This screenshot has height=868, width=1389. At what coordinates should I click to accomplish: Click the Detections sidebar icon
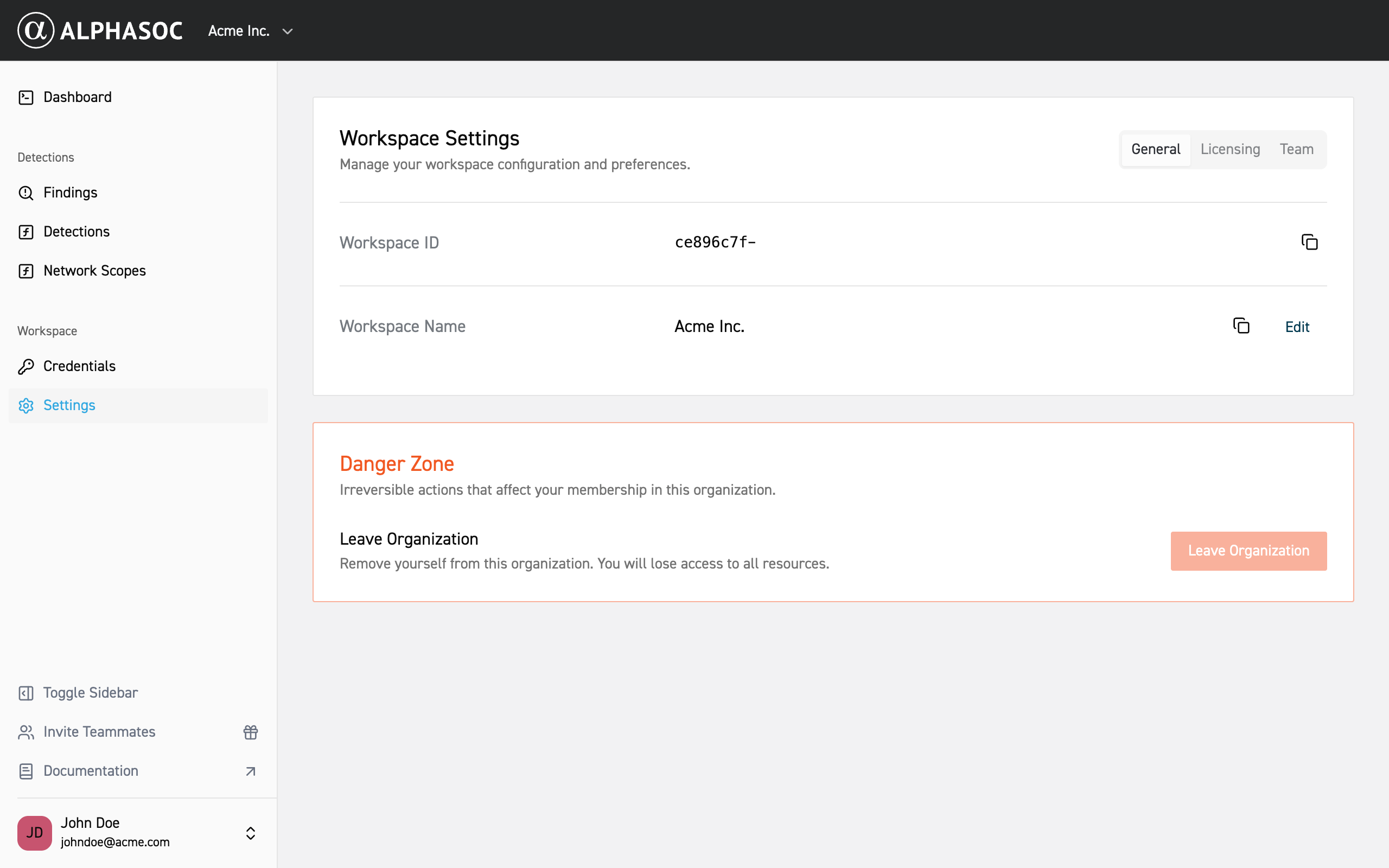click(x=26, y=232)
